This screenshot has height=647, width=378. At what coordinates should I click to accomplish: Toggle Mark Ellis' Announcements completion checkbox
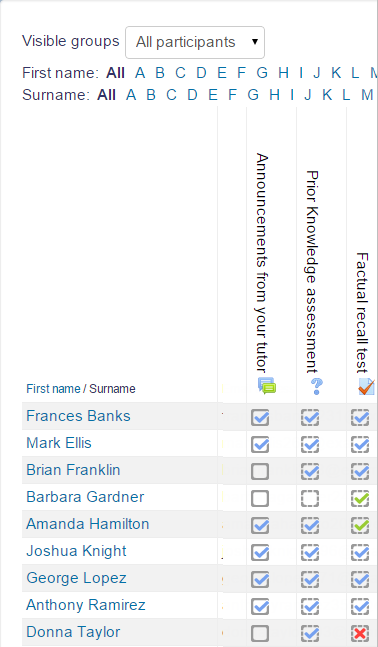260,445
